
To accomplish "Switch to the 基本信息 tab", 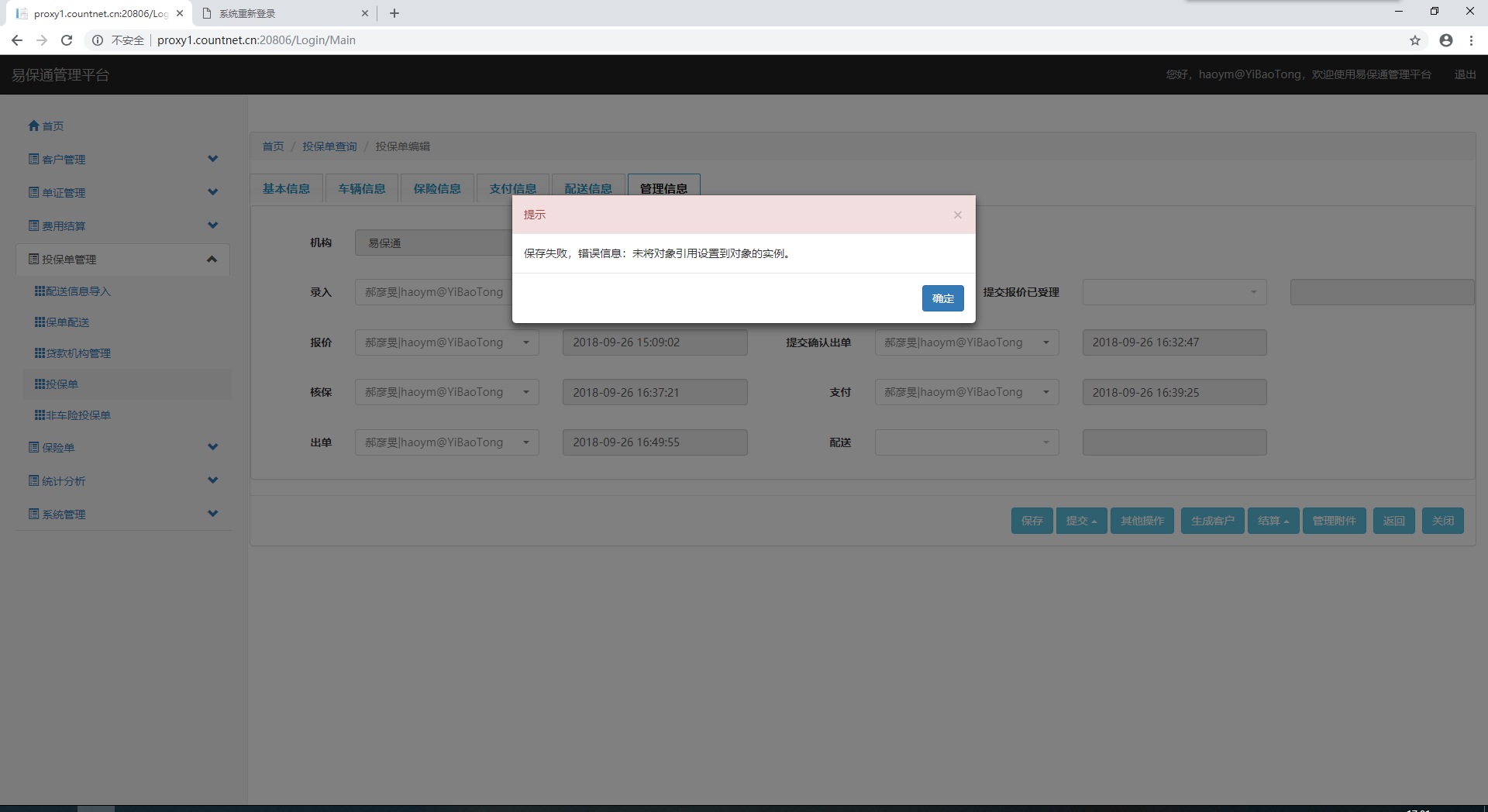I will pos(286,189).
